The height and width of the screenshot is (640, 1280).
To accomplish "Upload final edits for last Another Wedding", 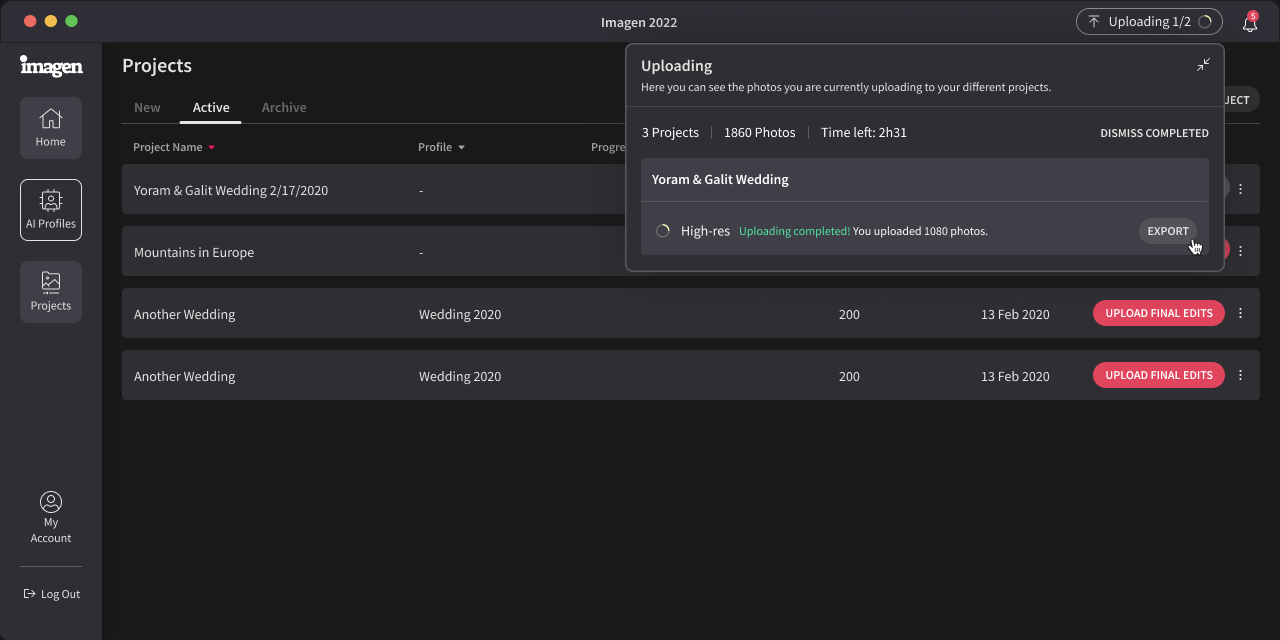I will click(1159, 375).
